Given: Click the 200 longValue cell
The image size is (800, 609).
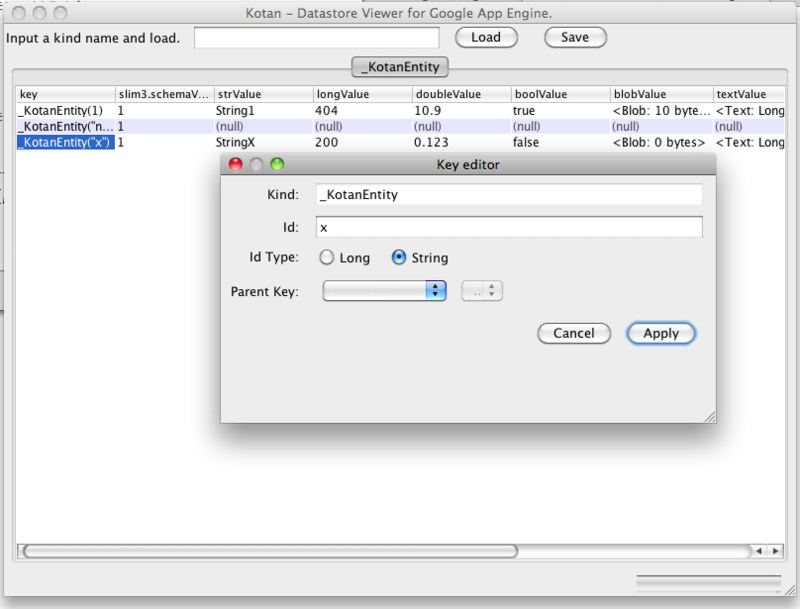Looking at the screenshot, I should pyautogui.click(x=363, y=142).
